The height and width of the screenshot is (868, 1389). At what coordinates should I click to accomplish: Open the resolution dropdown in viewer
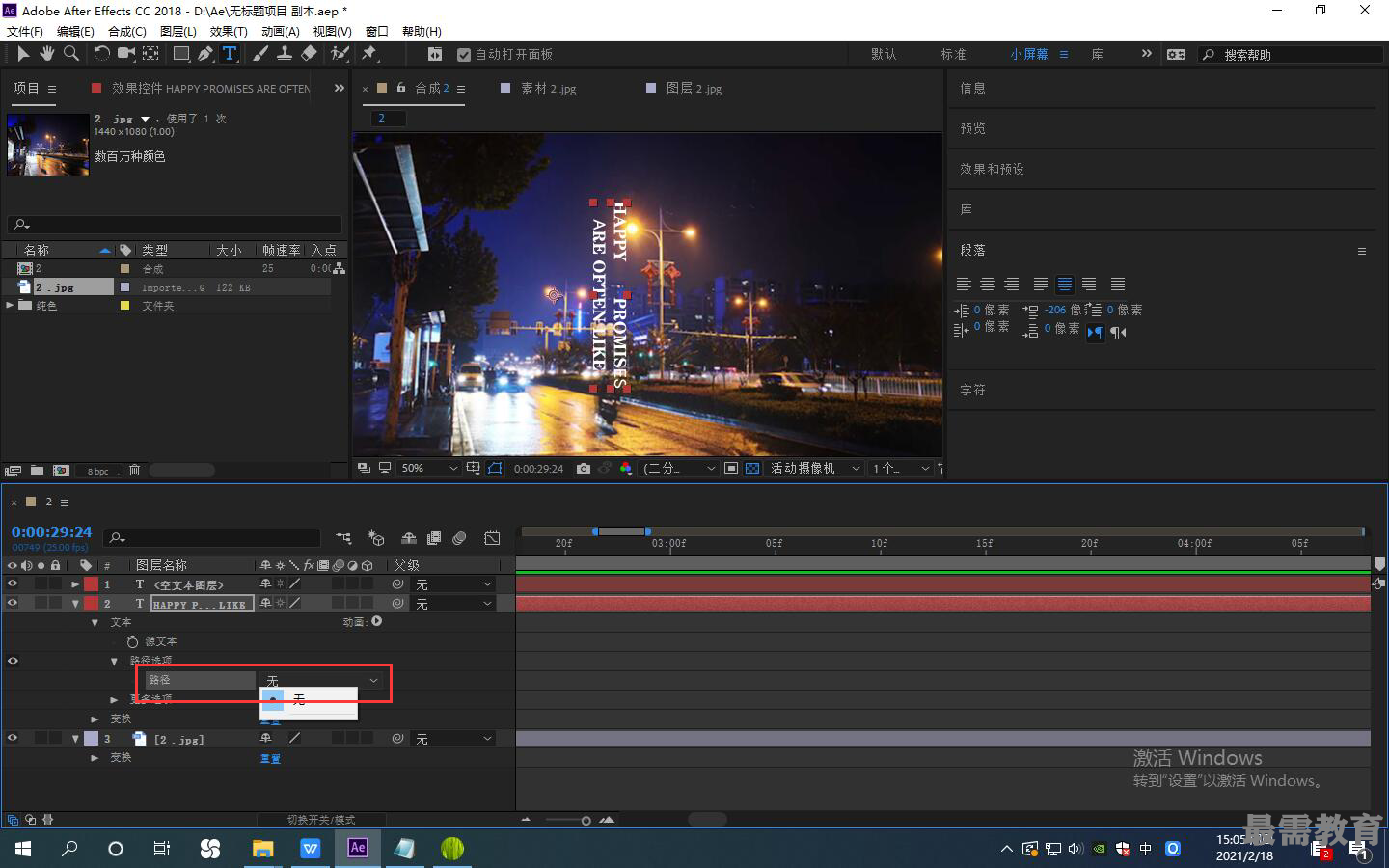pyautogui.click(x=679, y=468)
